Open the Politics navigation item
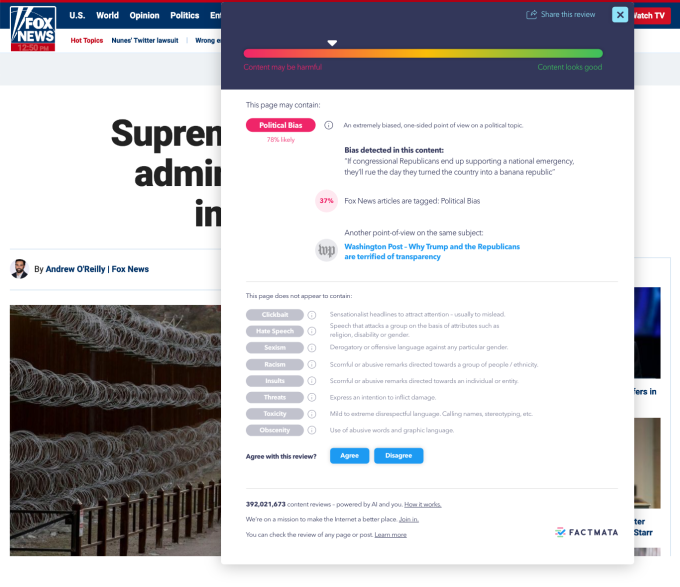This screenshot has height=587, width=680. (x=185, y=16)
